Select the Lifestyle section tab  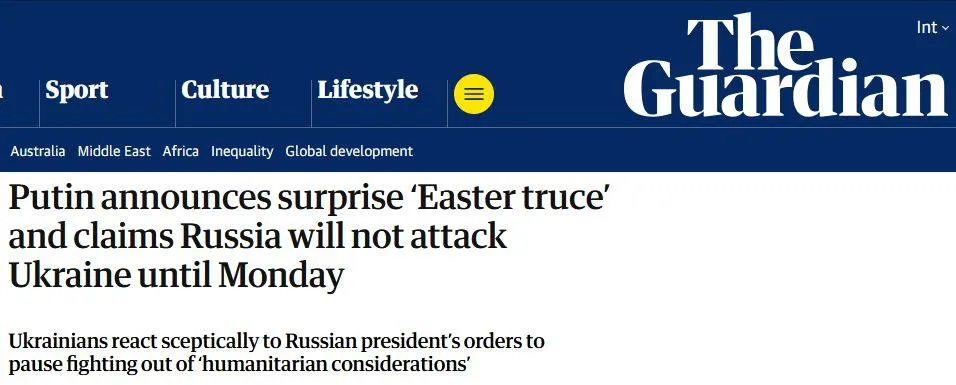coord(368,90)
